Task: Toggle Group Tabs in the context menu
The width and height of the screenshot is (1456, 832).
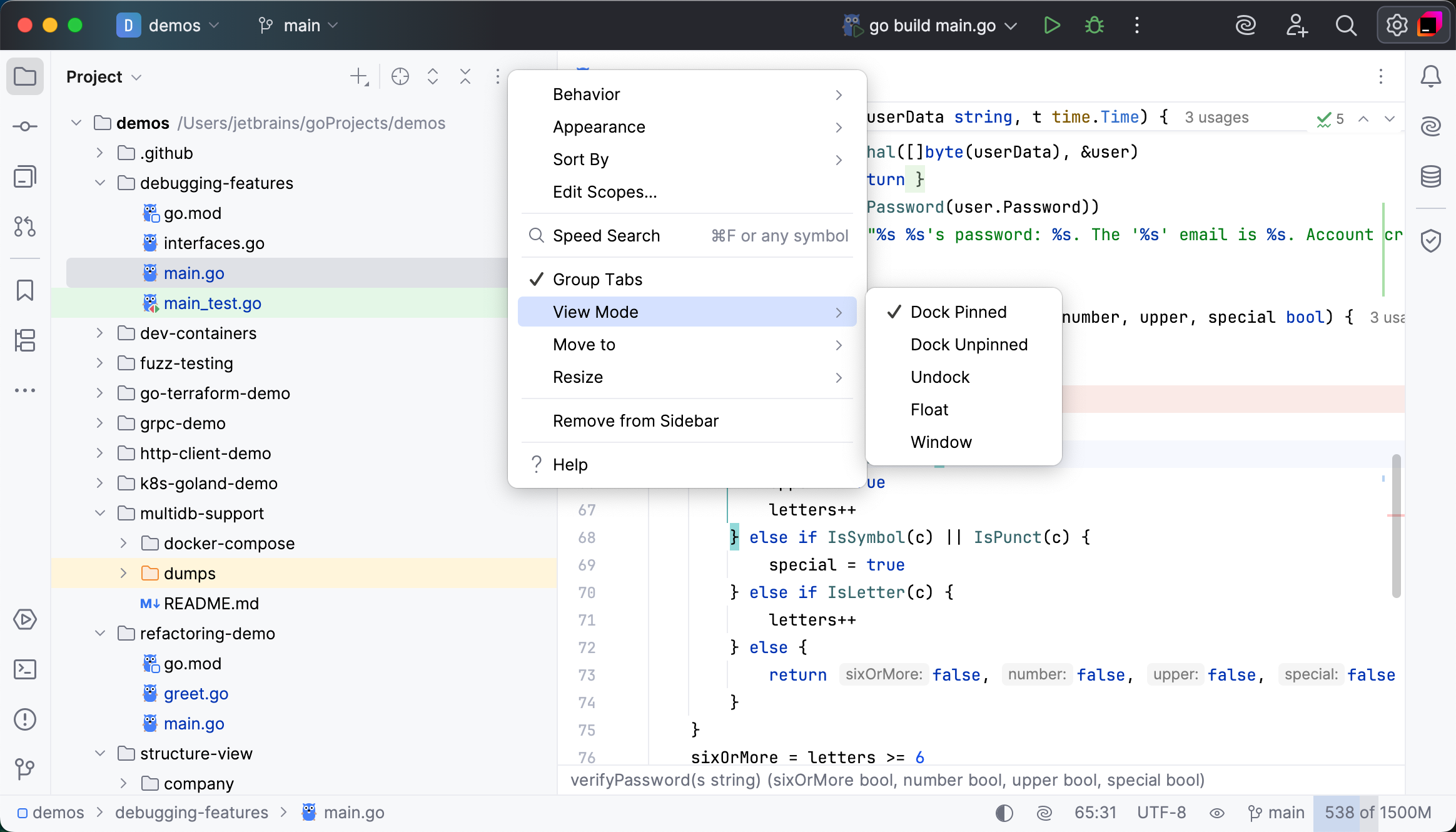Action: coord(596,279)
